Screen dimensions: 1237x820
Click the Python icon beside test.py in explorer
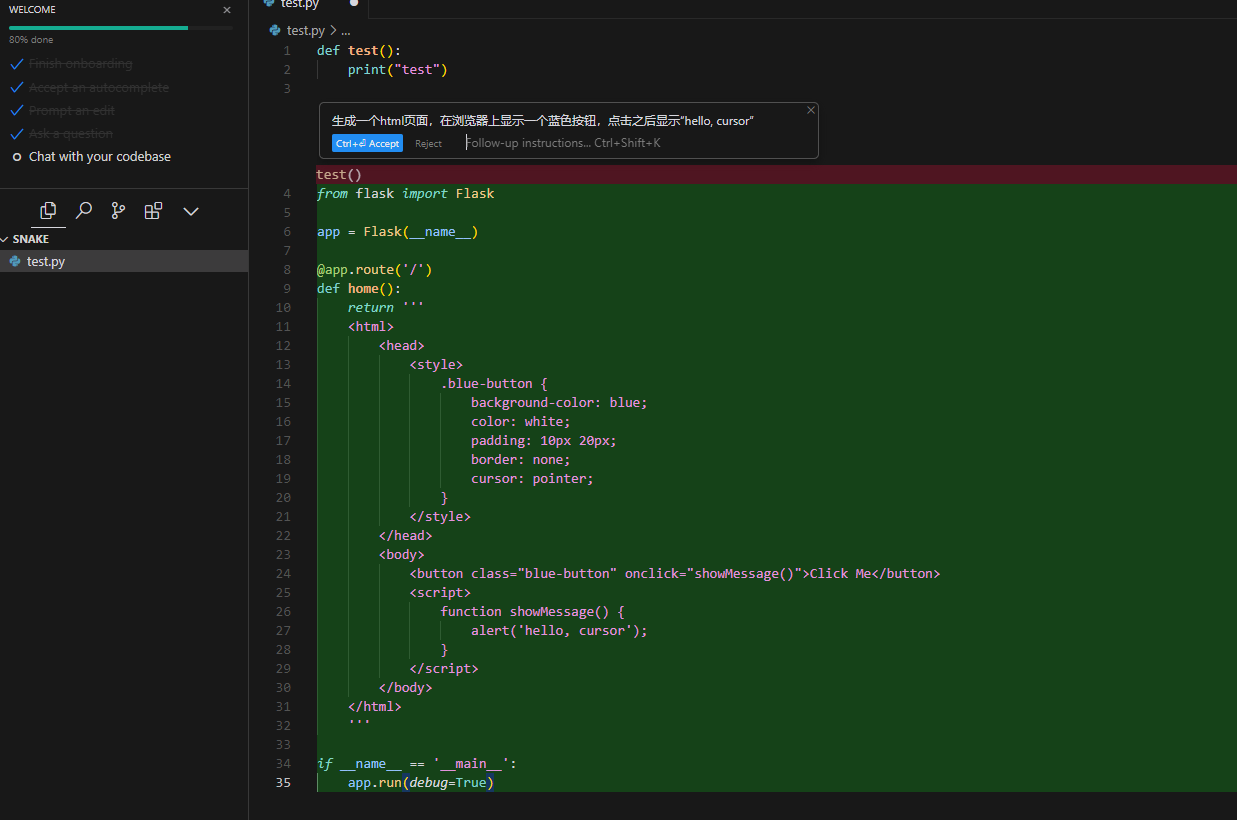tap(15, 261)
